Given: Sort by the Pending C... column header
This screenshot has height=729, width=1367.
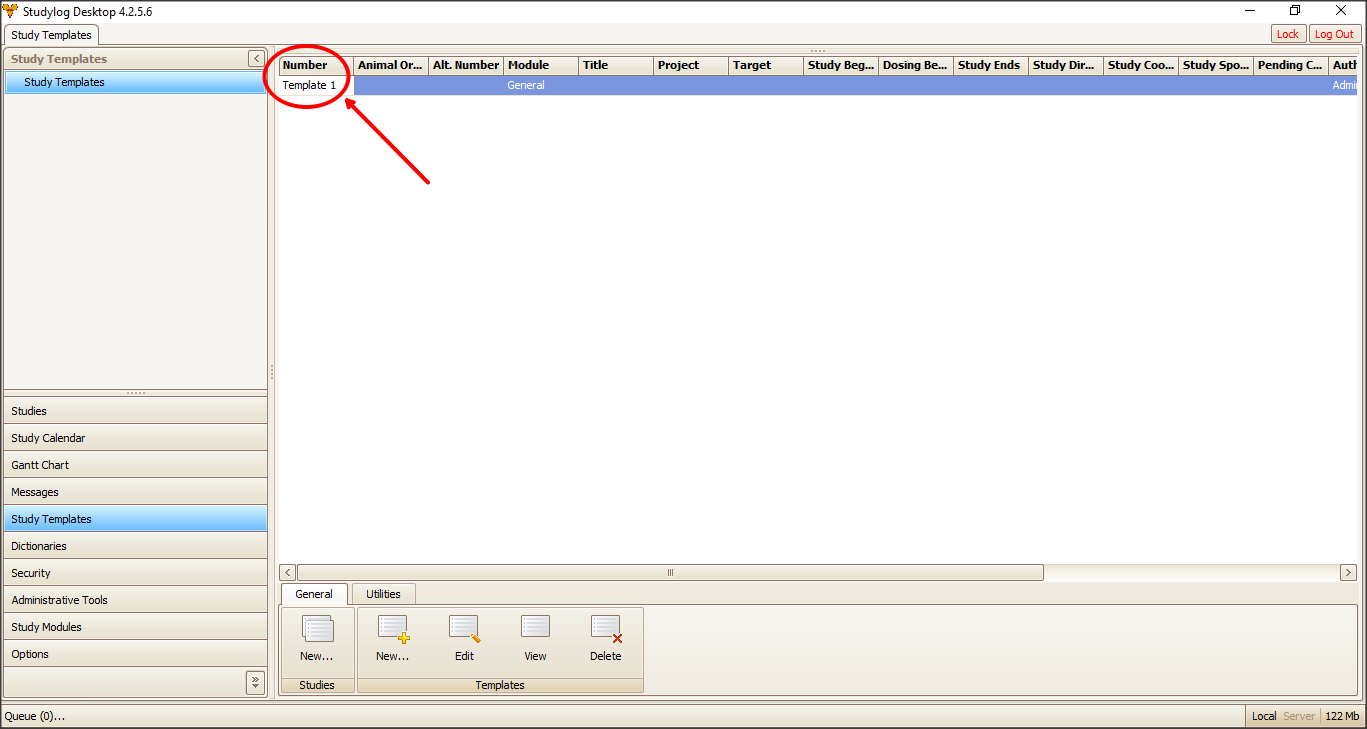Looking at the screenshot, I should (x=1291, y=65).
